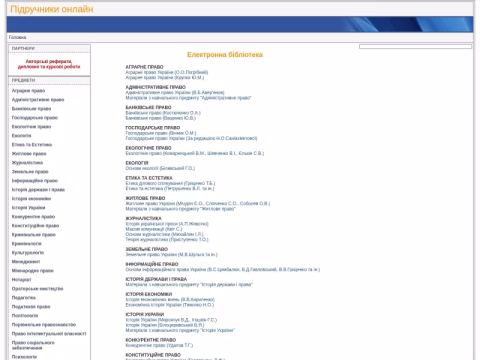
Task: Open Нотаріат in the sidebar
Action: [x=21, y=280]
